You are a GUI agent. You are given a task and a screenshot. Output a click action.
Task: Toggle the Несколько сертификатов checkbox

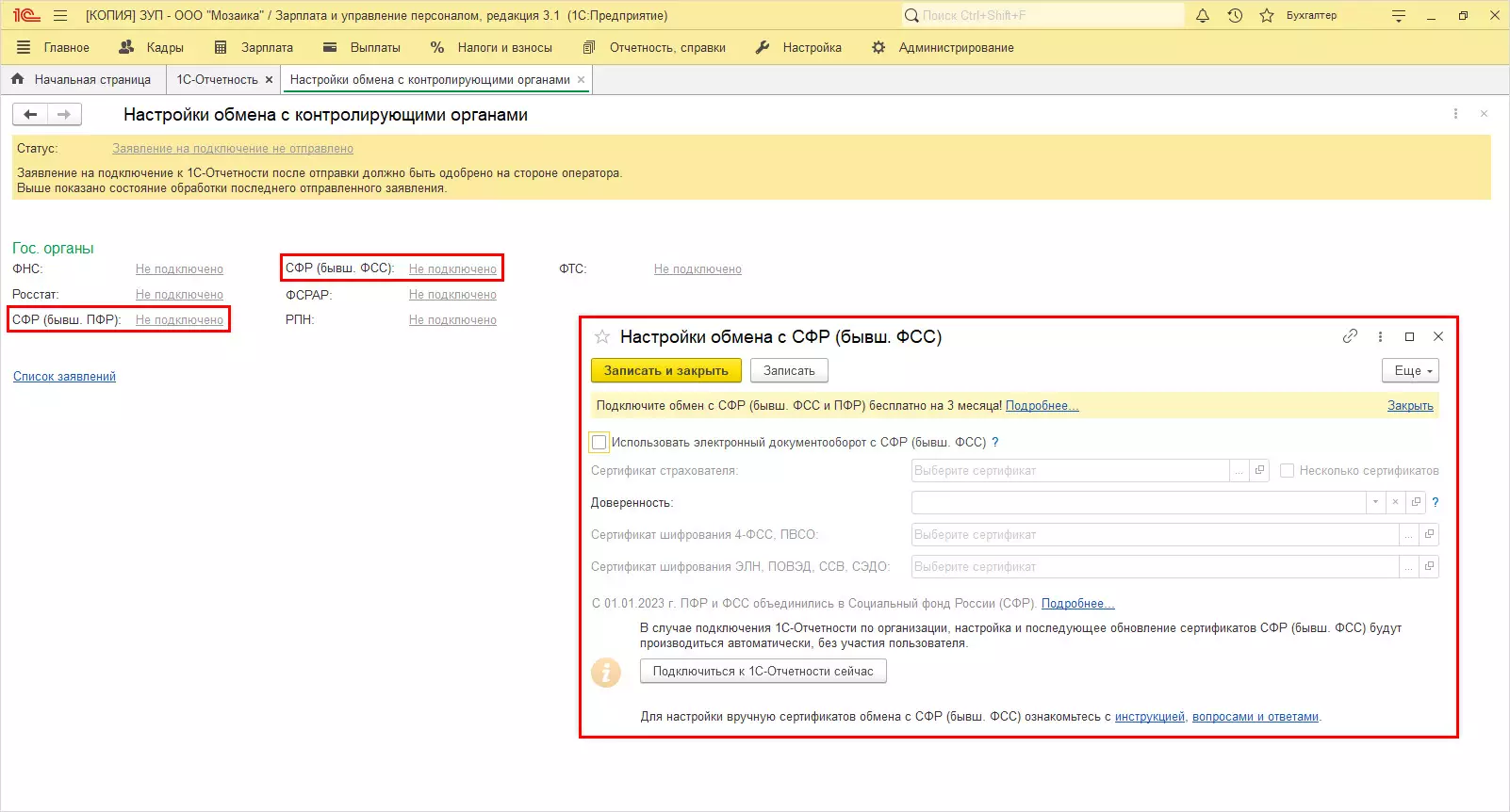coord(1287,470)
